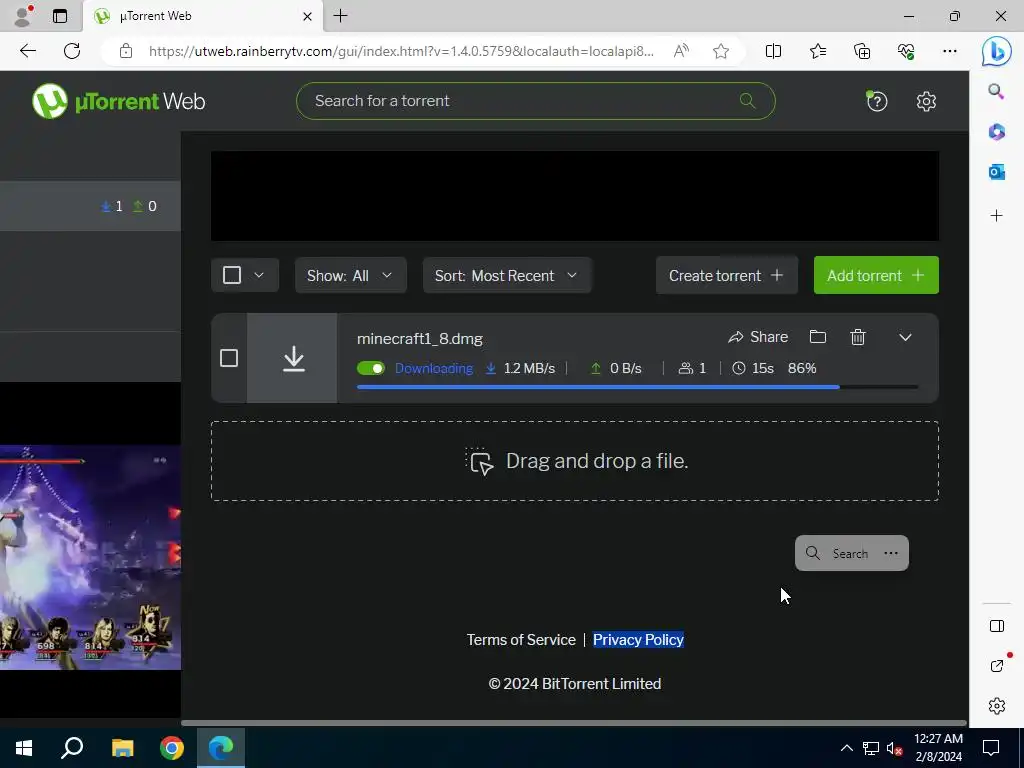Open Outlook in Edge sidebar
Image resolution: width=1024 pixels, height=768 pixels.
(997, 172)
